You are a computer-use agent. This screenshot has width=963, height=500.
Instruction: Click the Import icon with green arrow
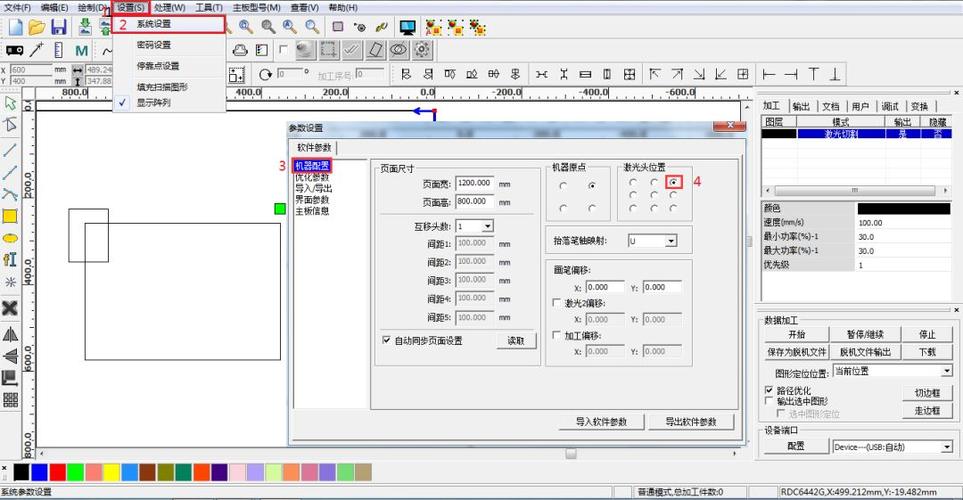coord(85,27)
